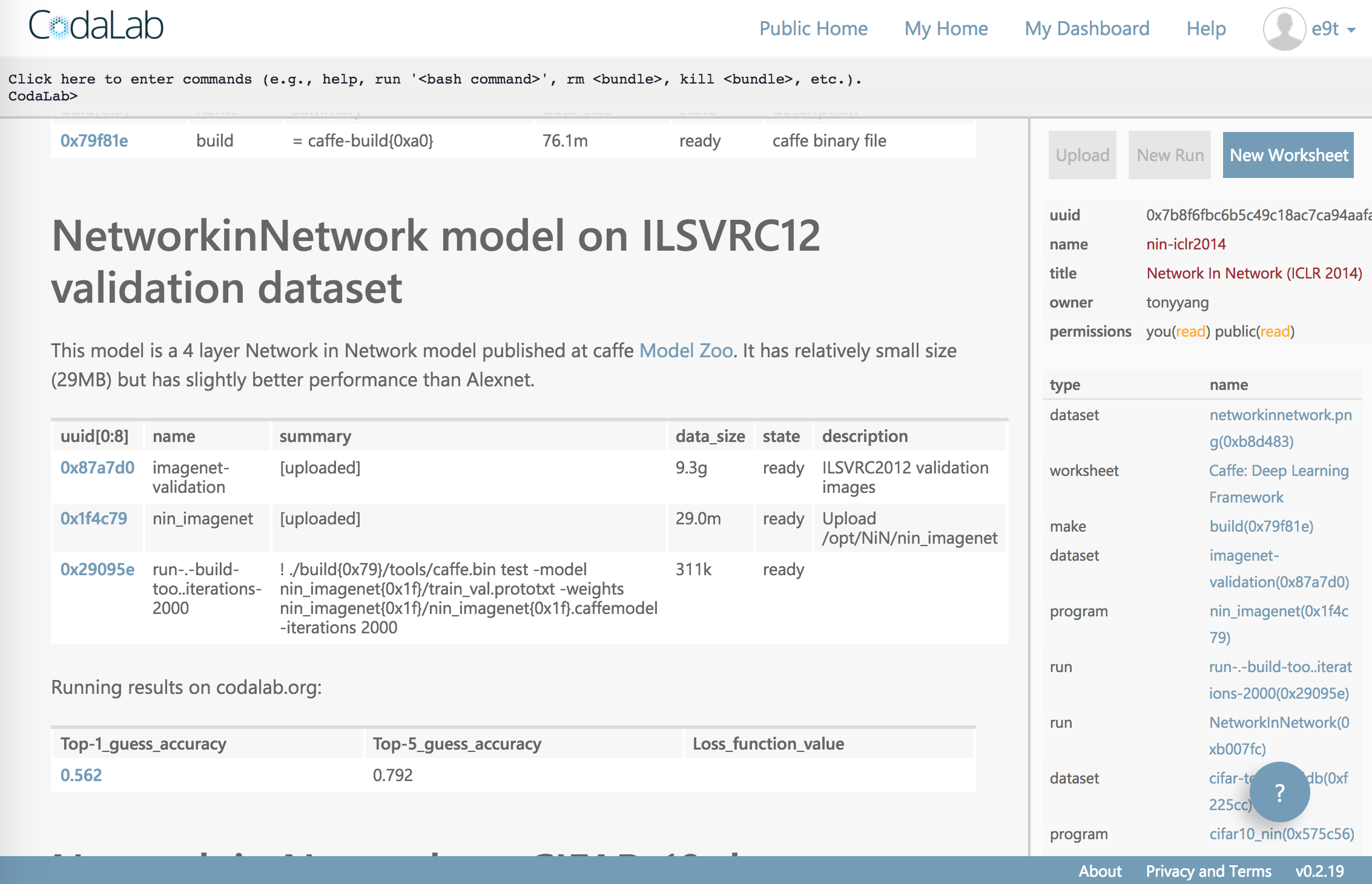Click the 0.562 accuracy value link
1372x884 pixels.
pyautogui.click(x=81, y=775)
